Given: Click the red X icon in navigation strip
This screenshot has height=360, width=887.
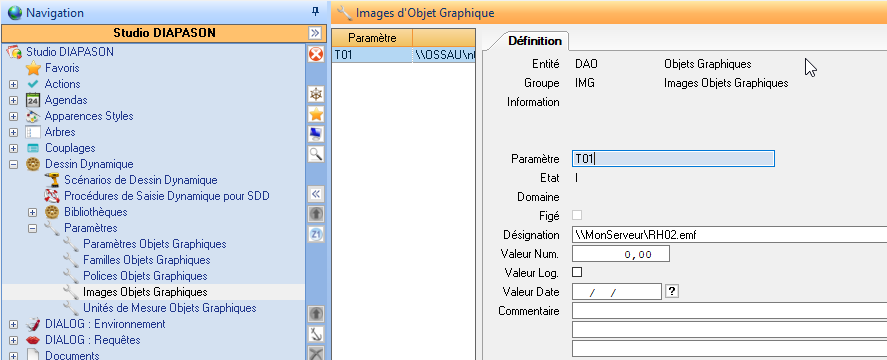Looking at the screenshot, I should click(x=316, y=54).
